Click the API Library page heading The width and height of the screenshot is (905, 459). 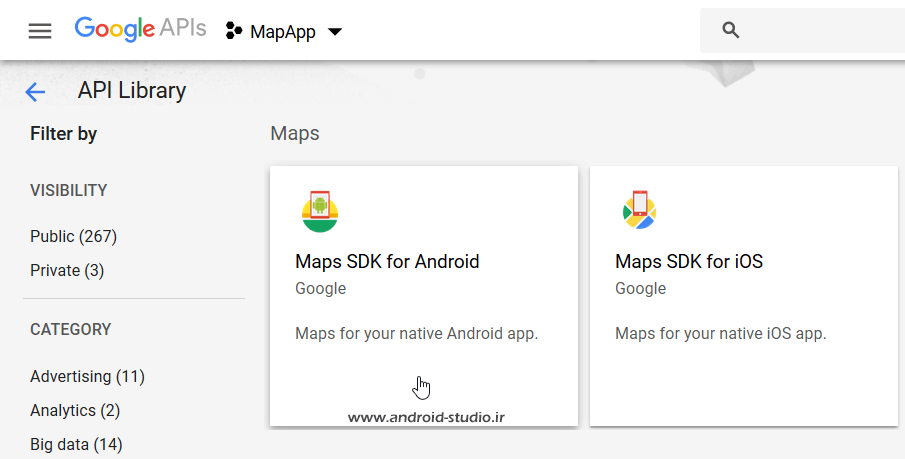tap(132, 91)
